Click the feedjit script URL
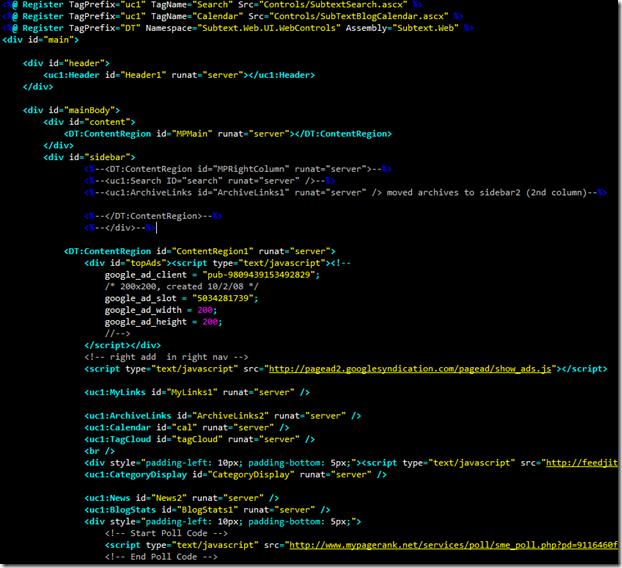This screenshot has height=568, width=622. click(x=582, y=463)
